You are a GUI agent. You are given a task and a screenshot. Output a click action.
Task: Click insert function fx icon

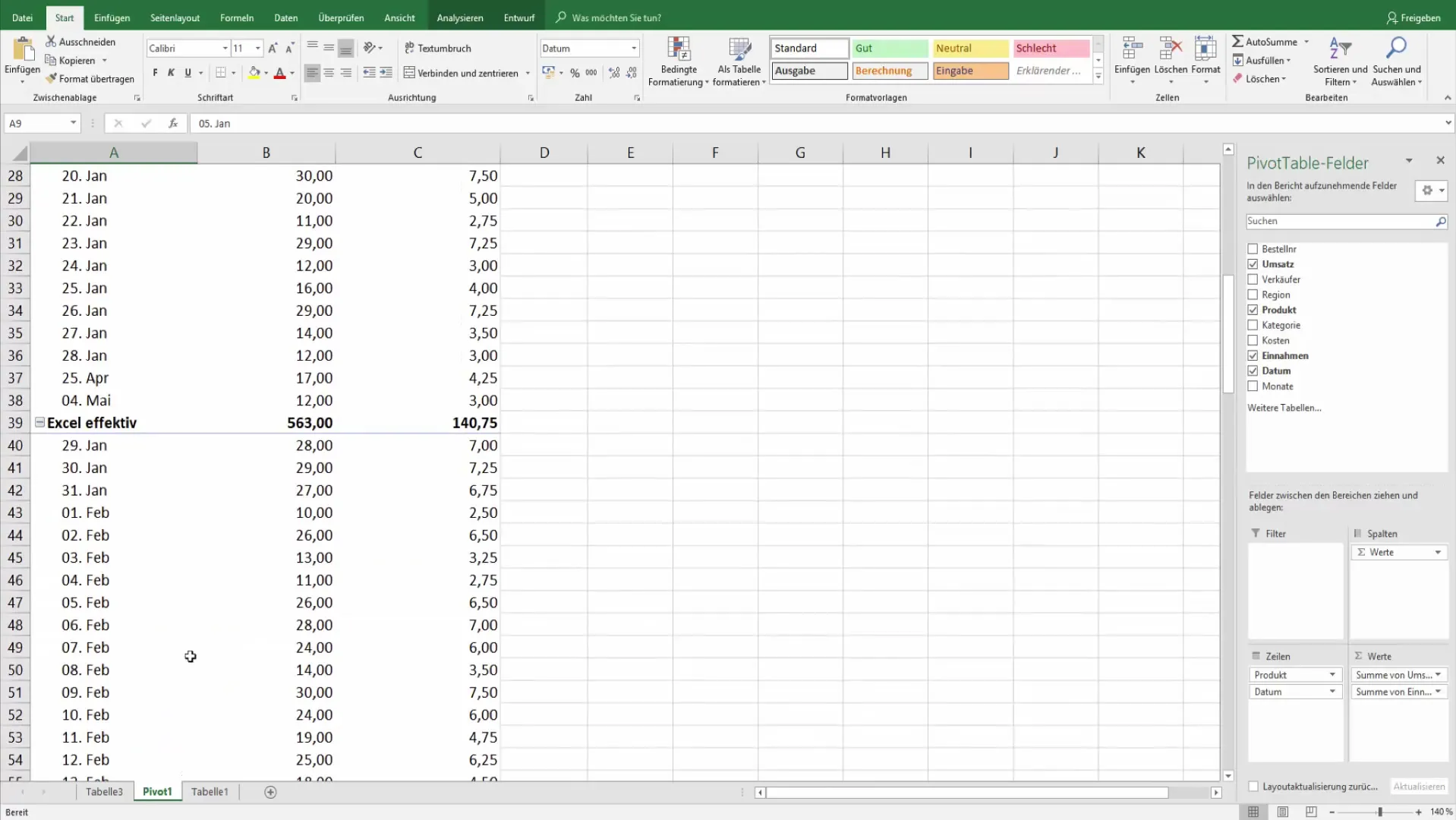click(173, 123)
